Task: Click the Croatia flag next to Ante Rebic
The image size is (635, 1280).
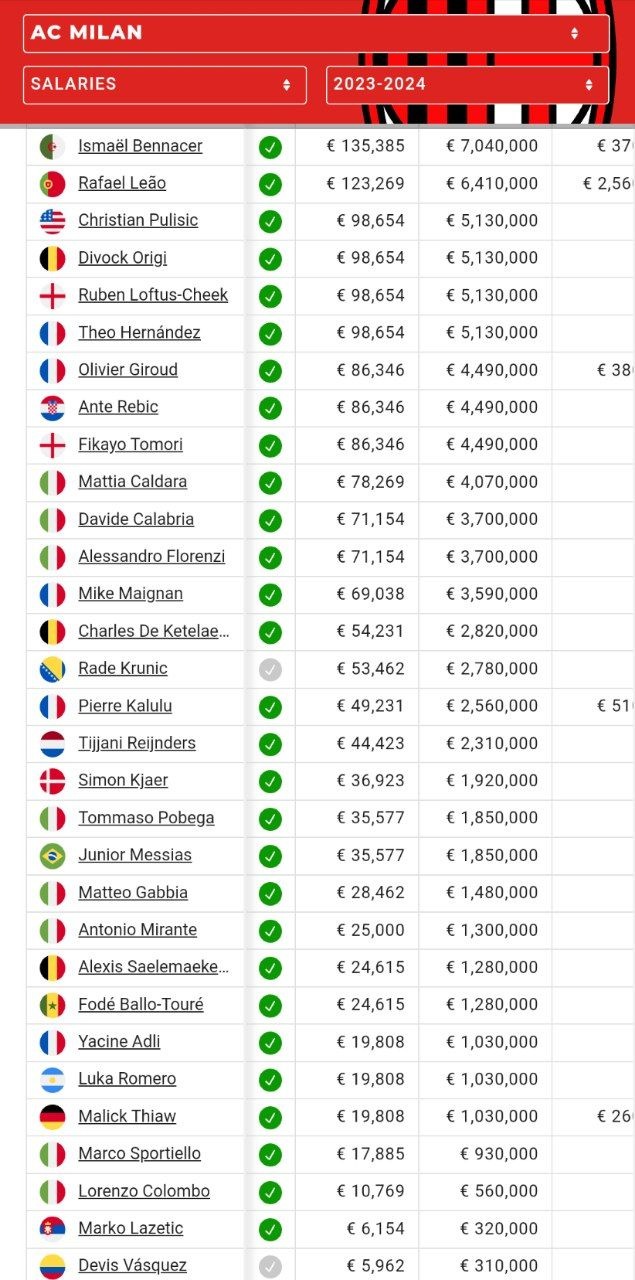Action: click(x=52, y=408)
